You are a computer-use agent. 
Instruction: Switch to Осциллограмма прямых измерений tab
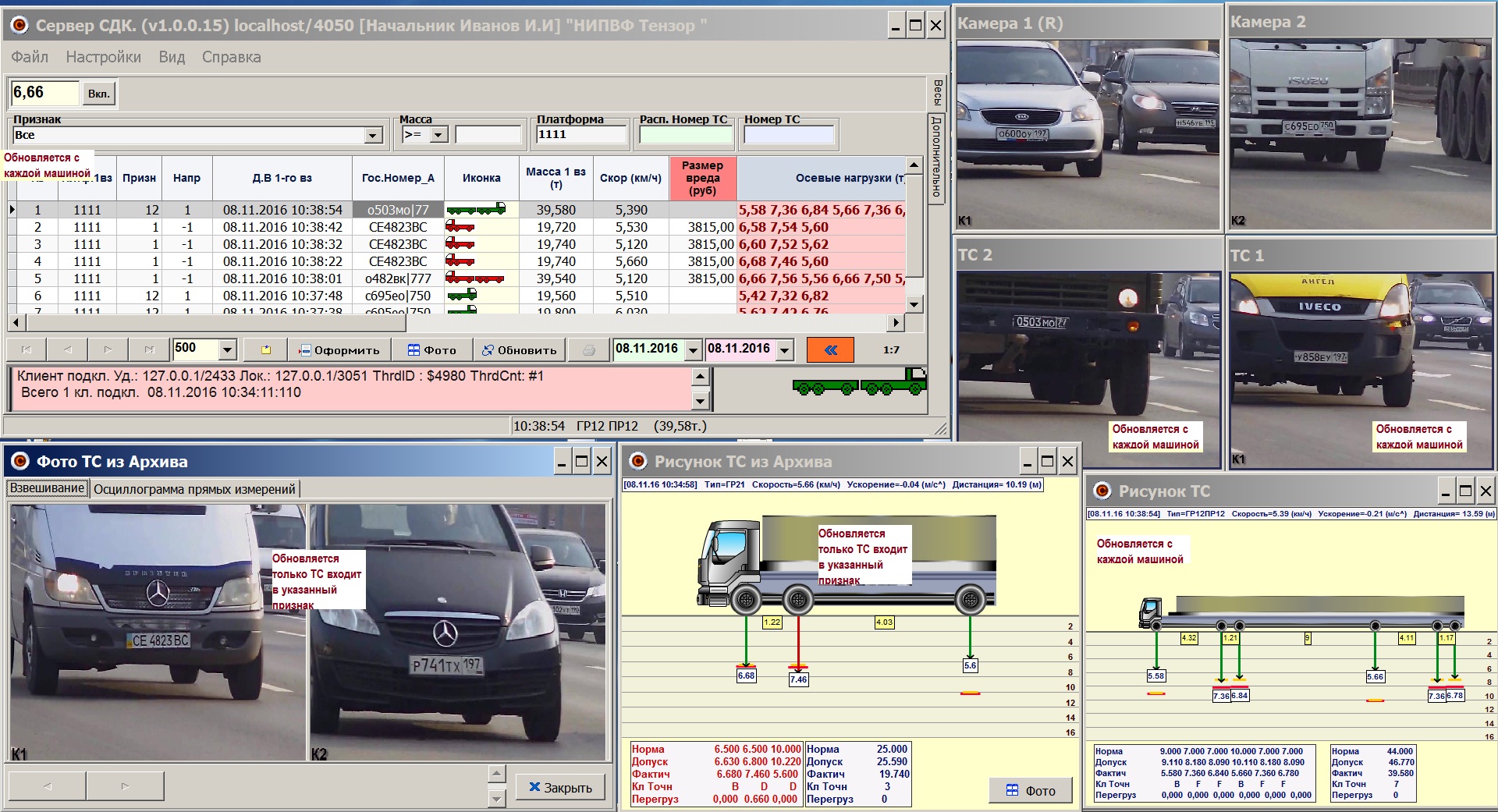pyautogui.click(x=194, y=490)
